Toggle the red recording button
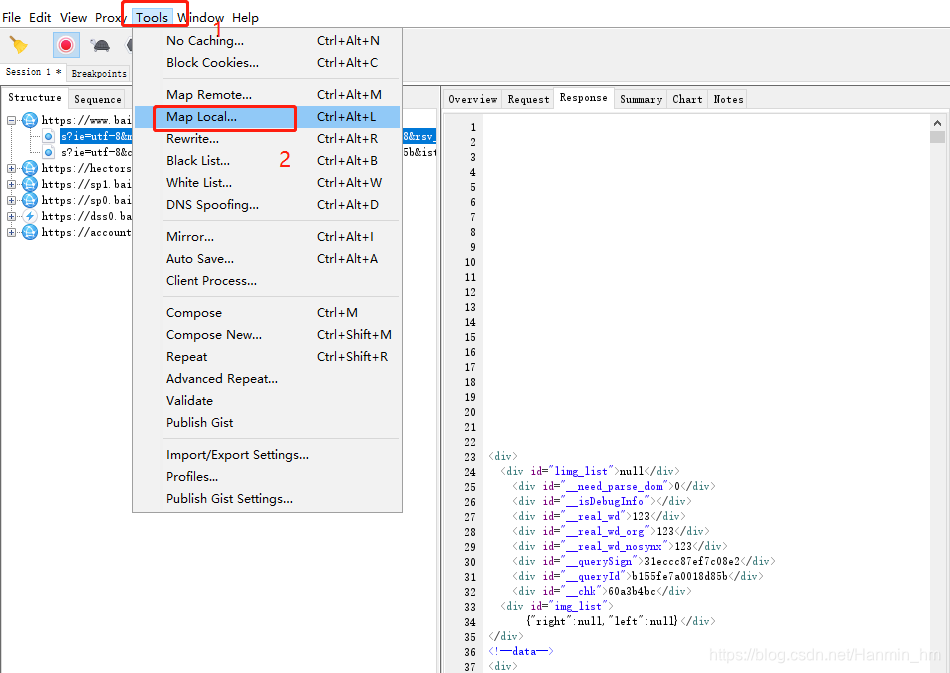The width and height of the screenshot is (950, 673). click(66, 45)
